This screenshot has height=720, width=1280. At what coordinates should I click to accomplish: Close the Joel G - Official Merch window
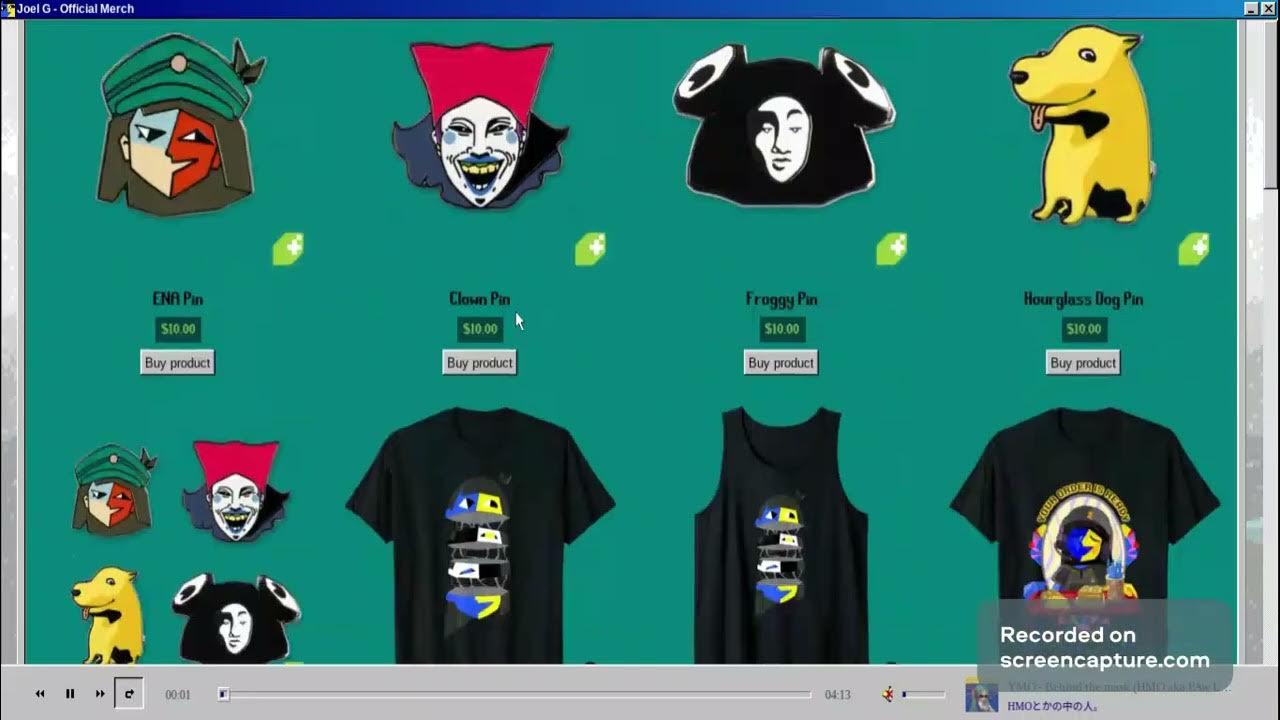(1269, 9)
